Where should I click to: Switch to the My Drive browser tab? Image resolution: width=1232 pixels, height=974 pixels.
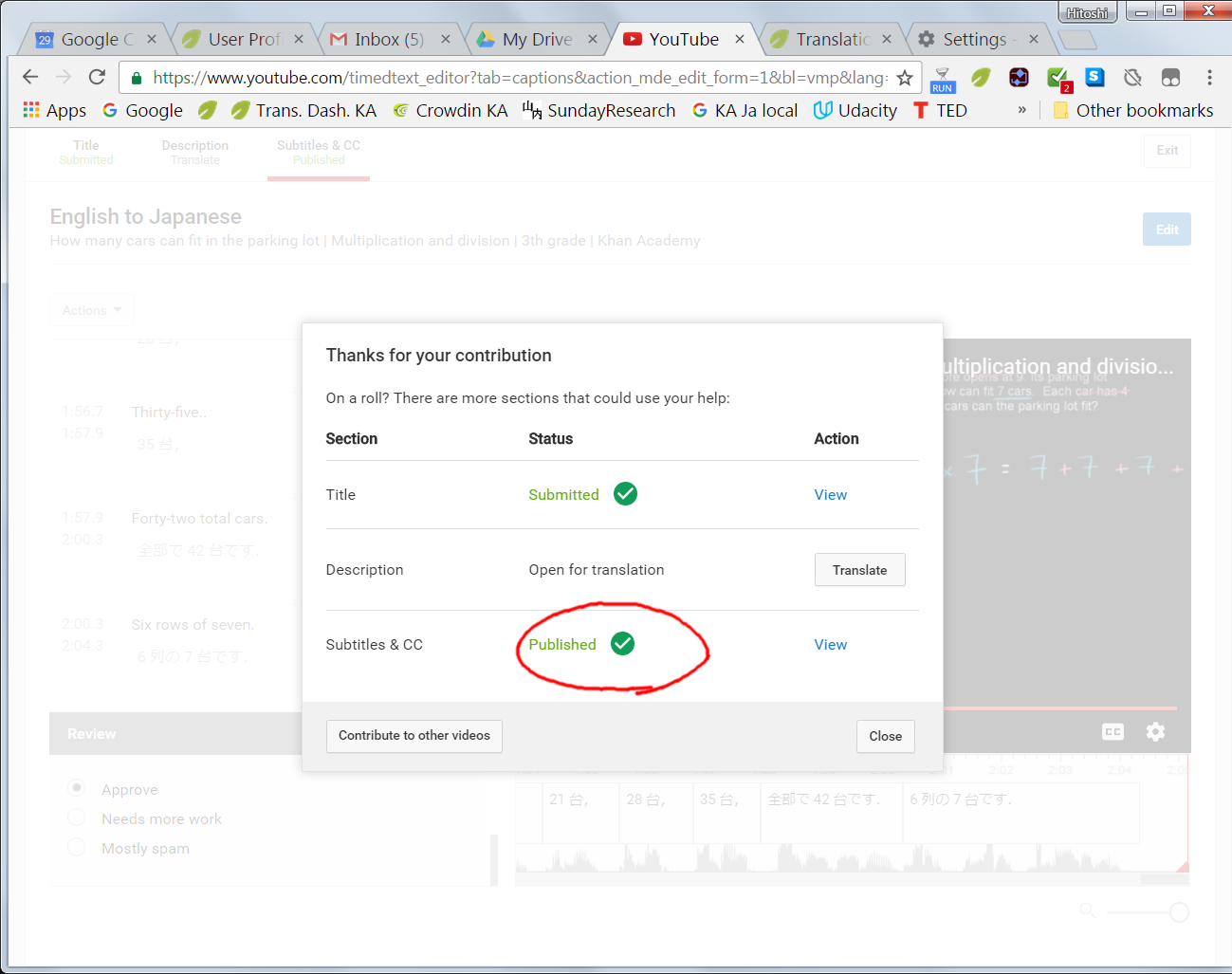tap(537, 40)
